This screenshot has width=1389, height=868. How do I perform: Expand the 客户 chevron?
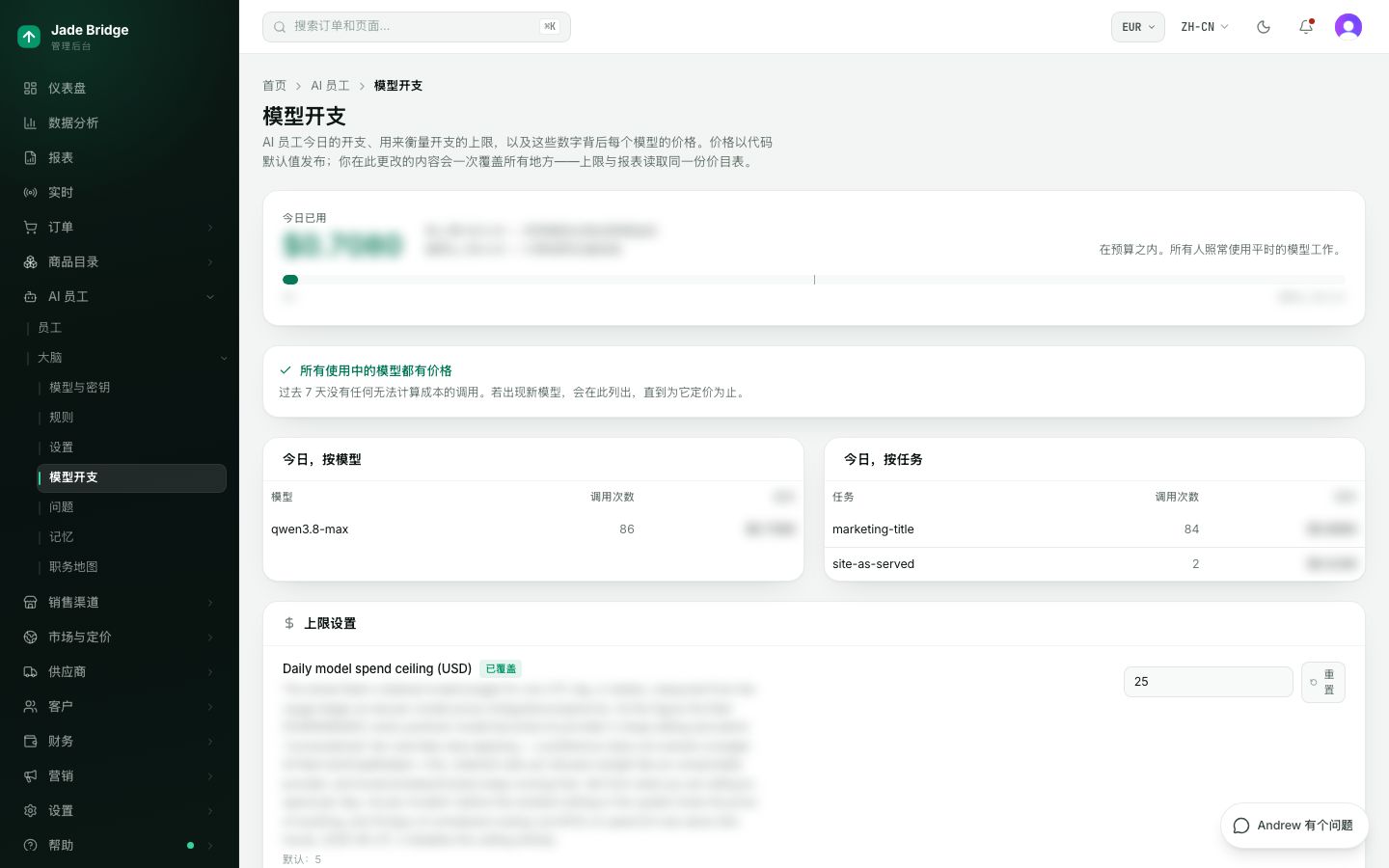coord(210,707)
